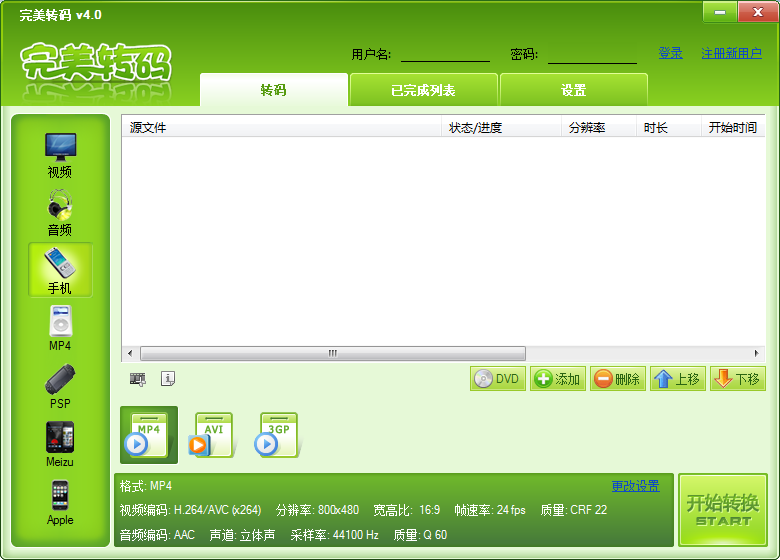Choose the 手机 mobile phone category
780x560 pixels.
tap(60, 270)
